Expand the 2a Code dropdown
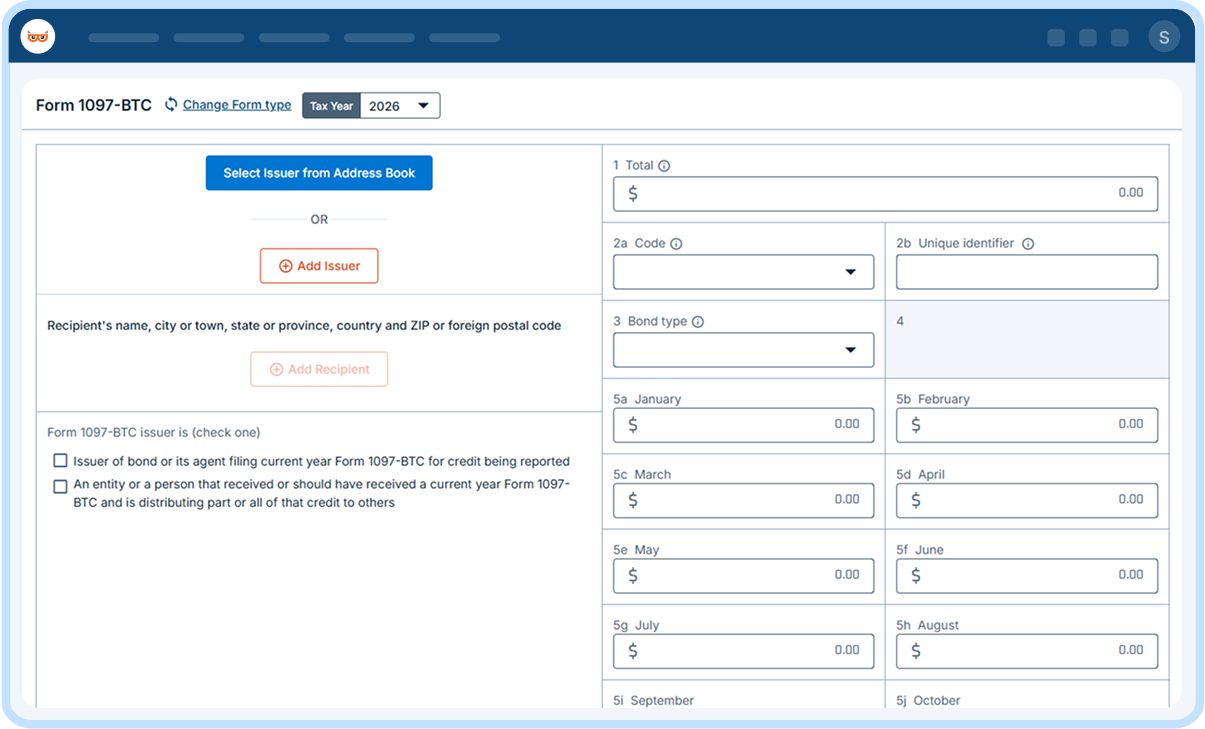This screenshot has height=729, width=1205. (x=743, y=272)
